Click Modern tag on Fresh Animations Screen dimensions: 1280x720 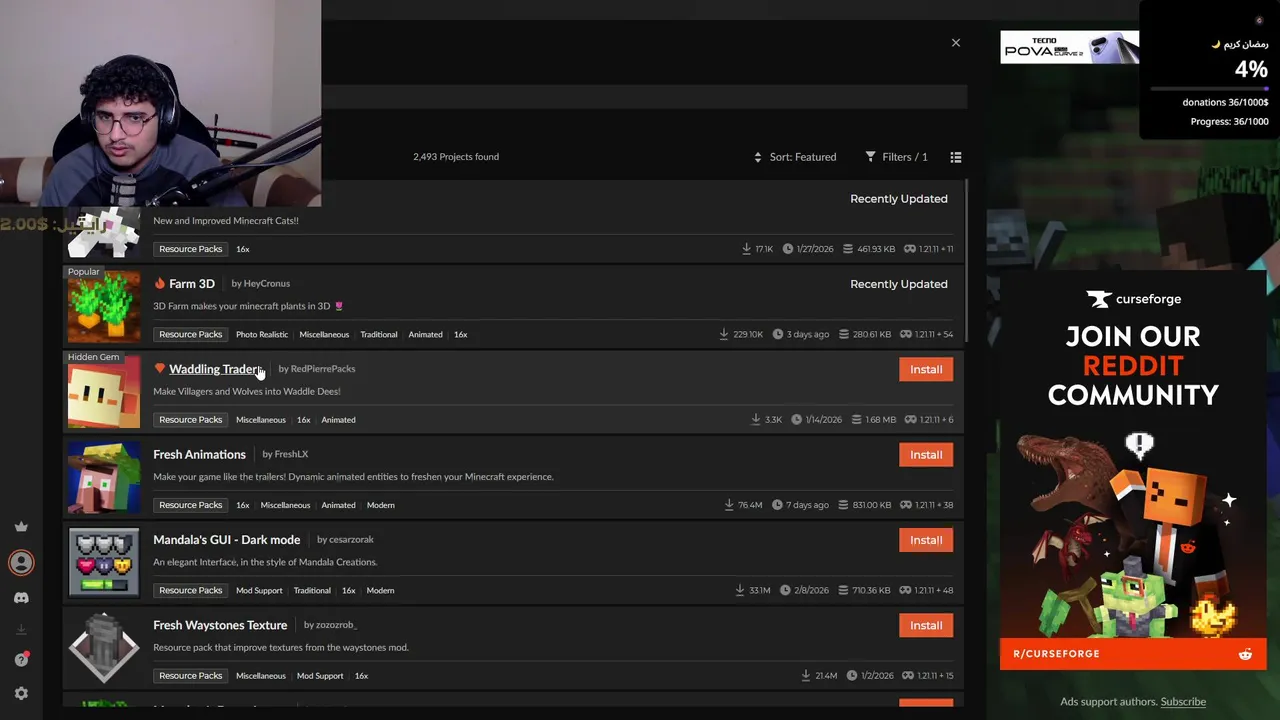tap(380, 505)
